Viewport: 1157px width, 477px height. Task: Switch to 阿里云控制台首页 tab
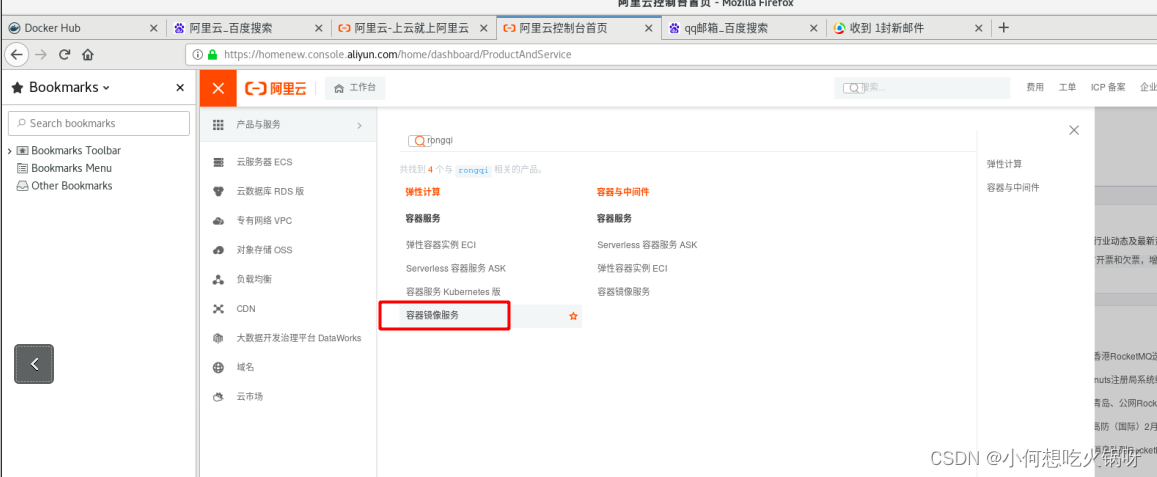578,28
